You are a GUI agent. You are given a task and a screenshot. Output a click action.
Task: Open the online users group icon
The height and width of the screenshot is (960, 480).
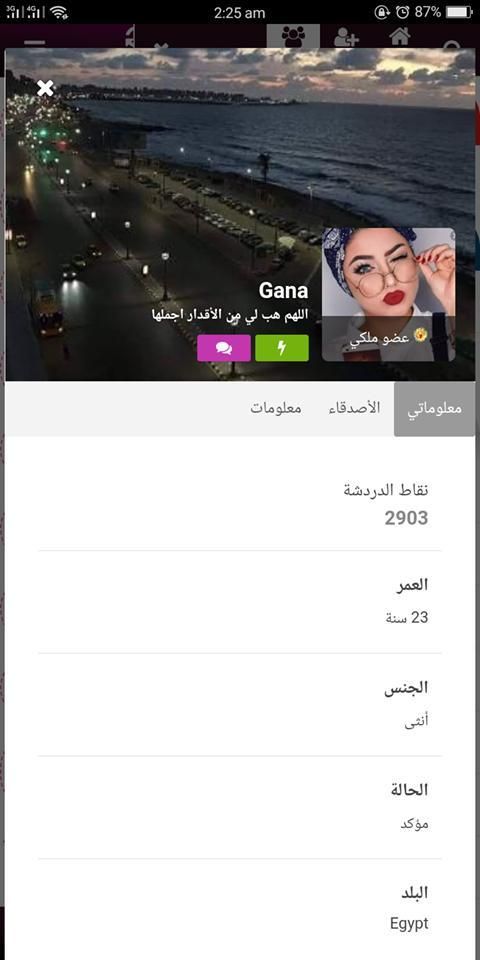click(293, 36)
